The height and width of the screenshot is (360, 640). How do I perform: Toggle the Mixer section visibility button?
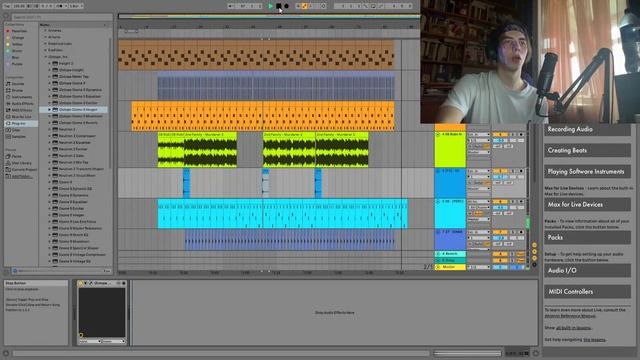click(534, 258)
